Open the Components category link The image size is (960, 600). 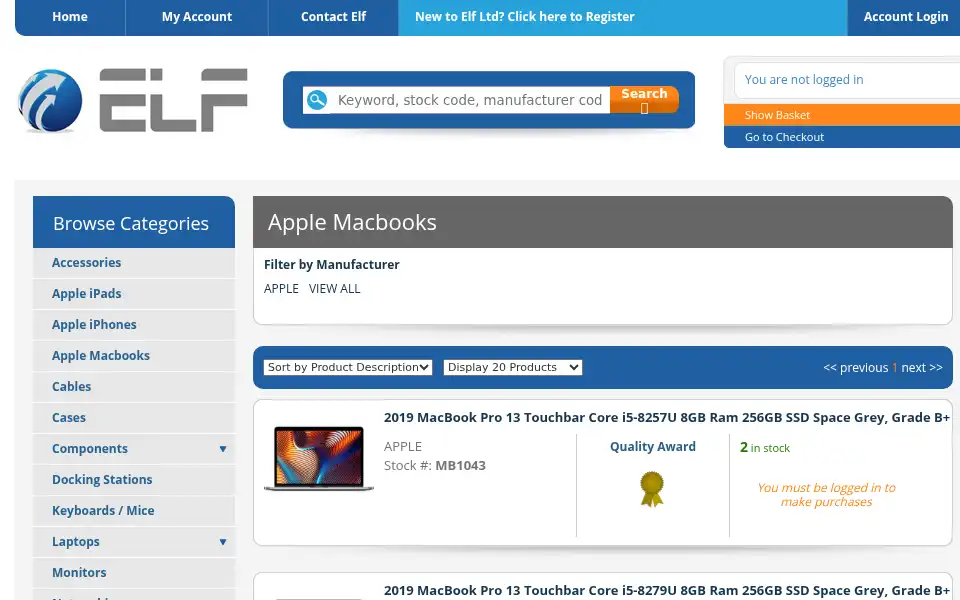(x=90, y=449)
